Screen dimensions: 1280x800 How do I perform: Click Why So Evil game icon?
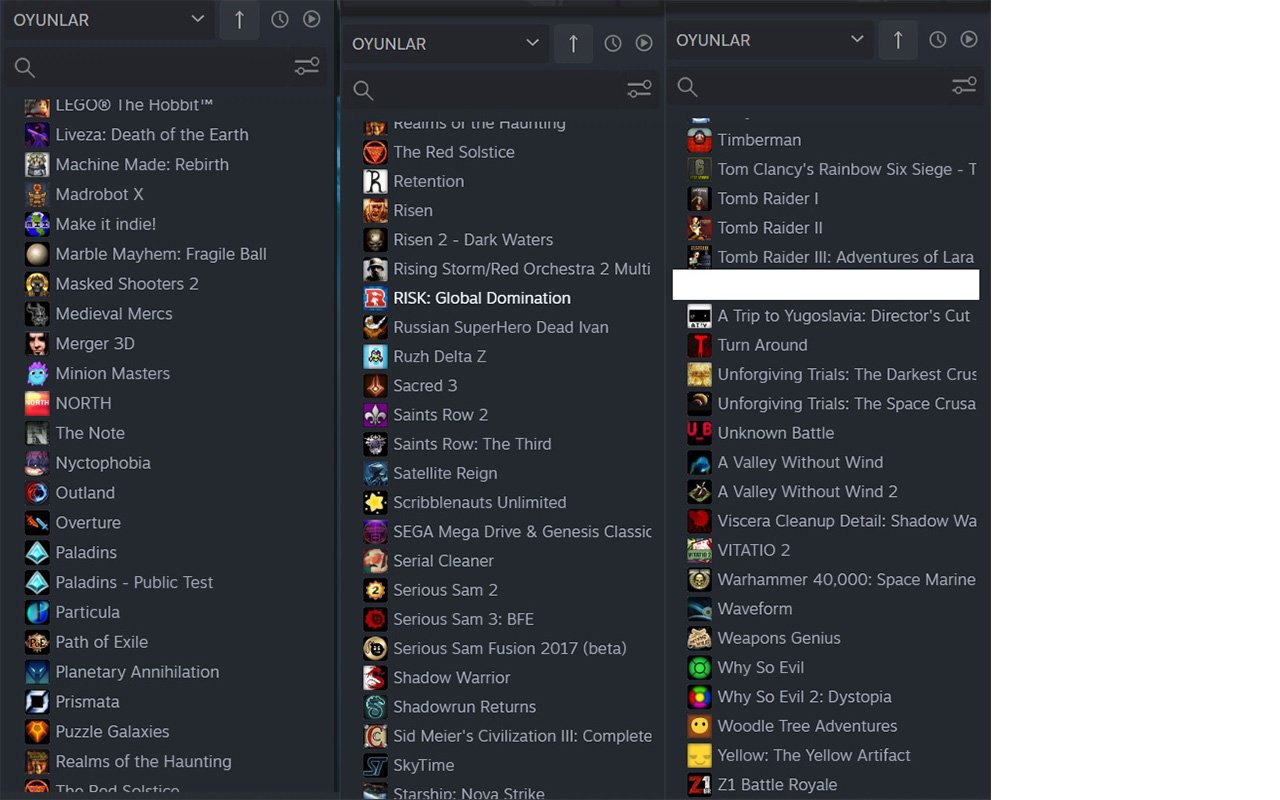[700, 667]
